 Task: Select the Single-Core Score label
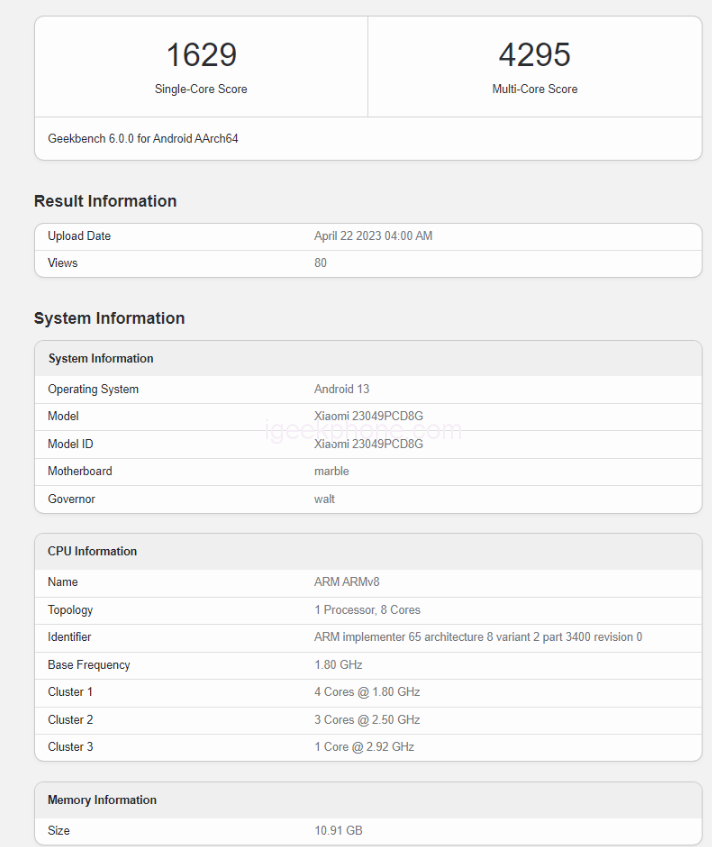click(201, 89)
